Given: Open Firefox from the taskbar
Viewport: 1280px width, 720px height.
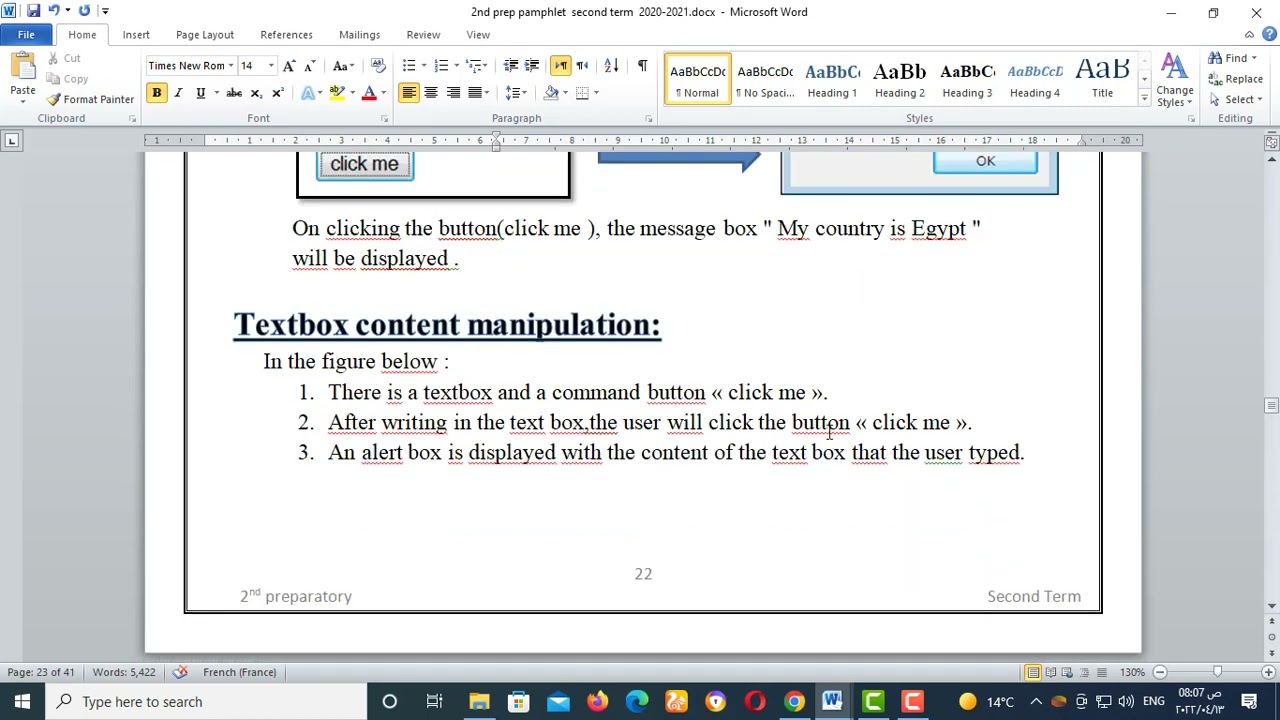Looking at the screenshot, I should (597, 702).
